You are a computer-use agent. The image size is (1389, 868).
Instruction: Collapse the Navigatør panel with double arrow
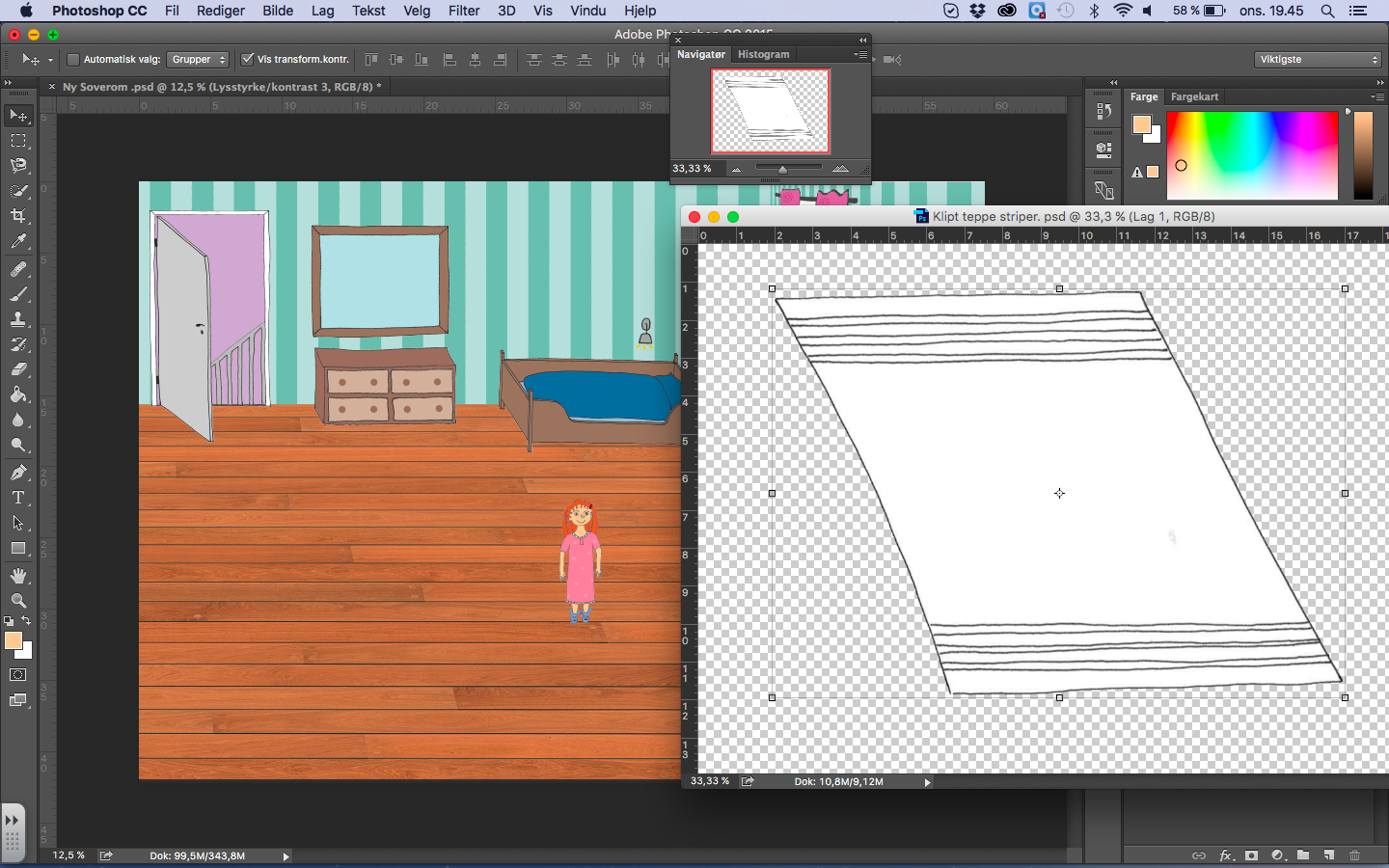pyautogui.click(x=862, y=41)
